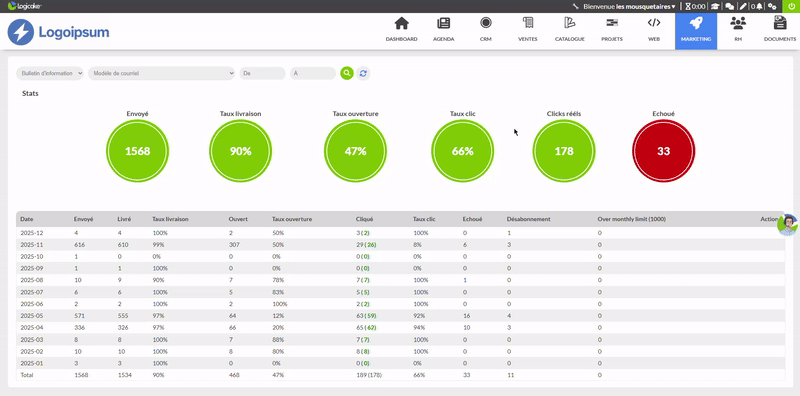The width and height of the screenshot is (800, 396).
Task: Click the wrench icon in top bar
Action: coord(576,7)
